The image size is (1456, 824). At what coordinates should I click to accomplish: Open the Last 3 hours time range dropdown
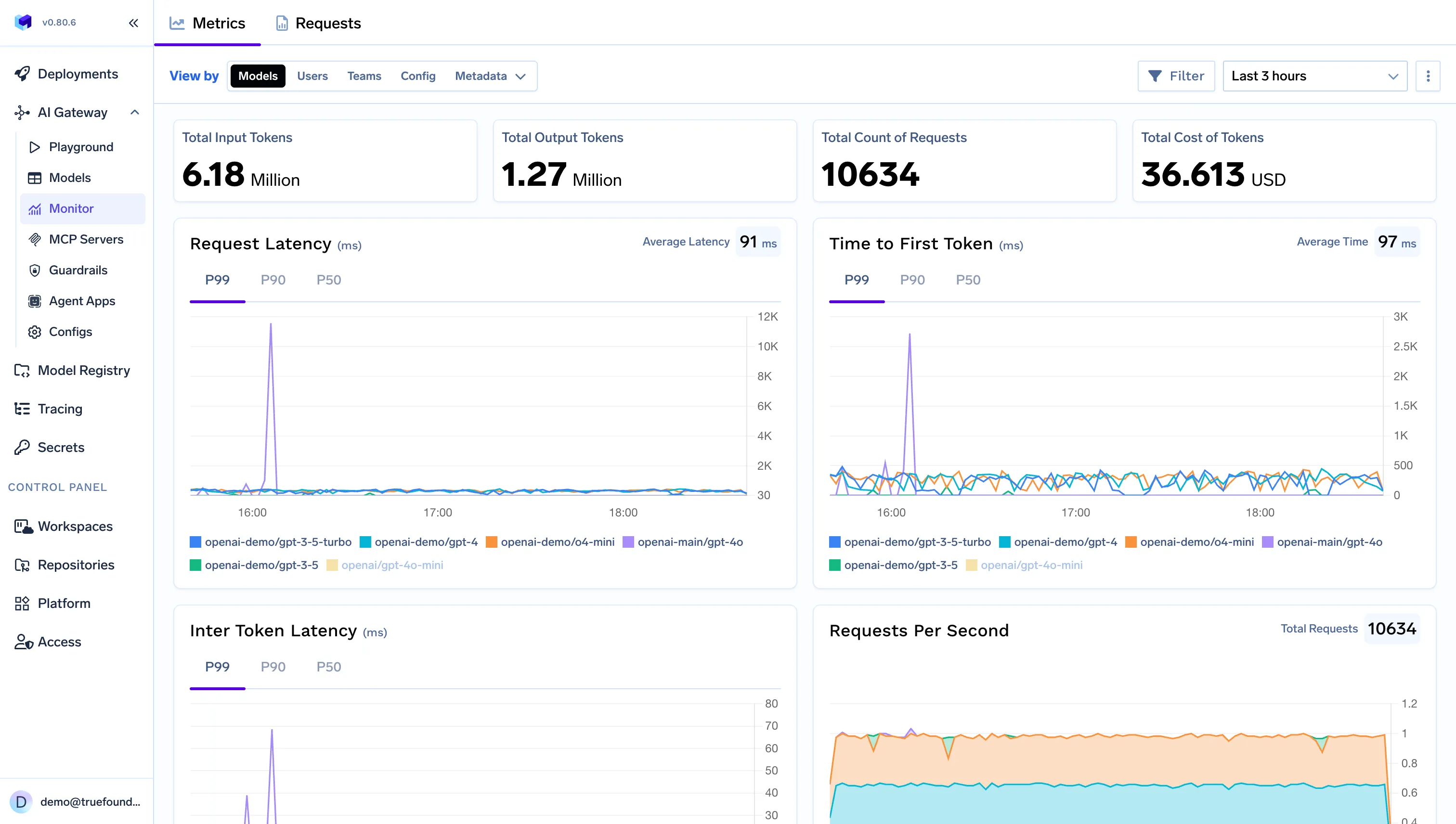[1314, 76]
